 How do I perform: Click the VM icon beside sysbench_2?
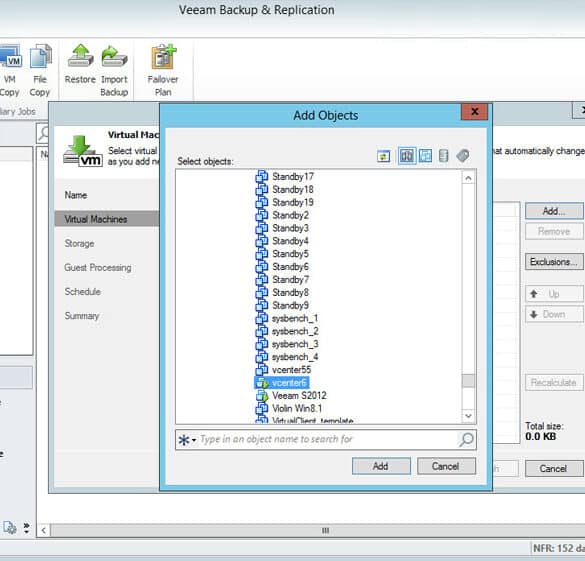click(262, 331)
